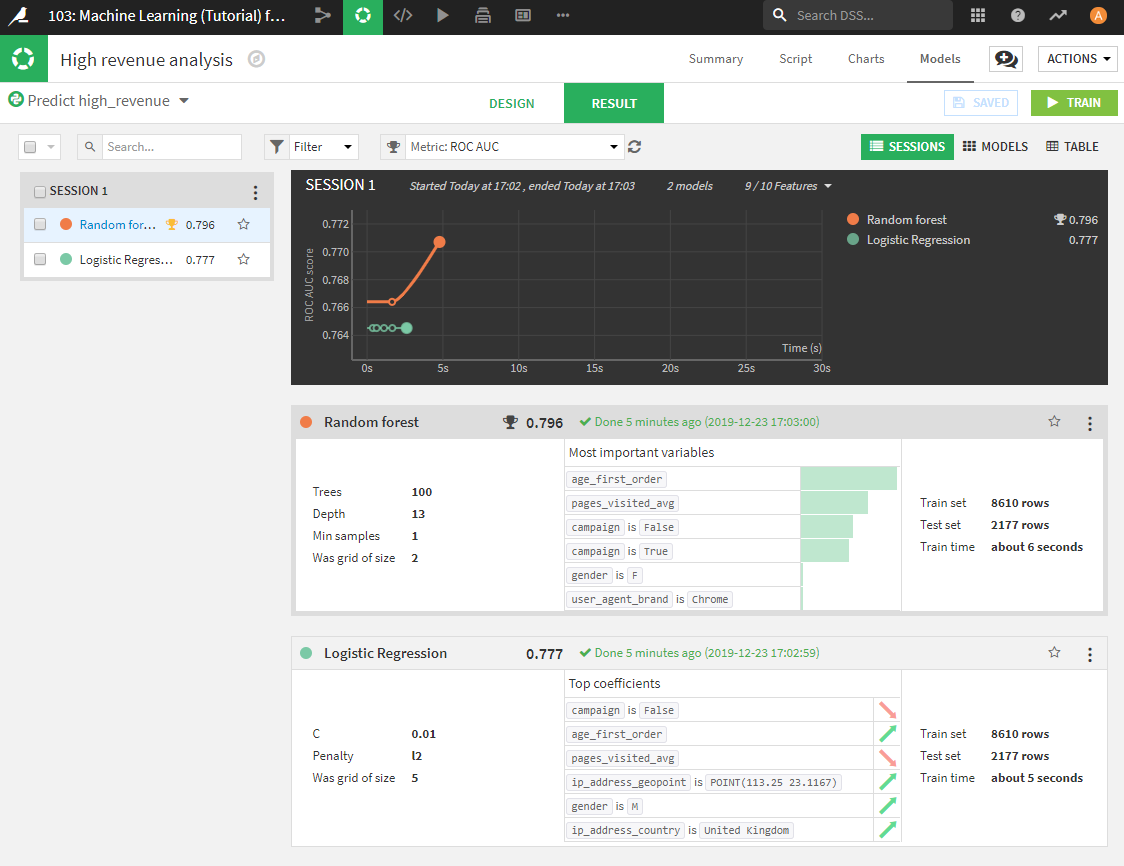Click the Logistic Regression result card title

click(385, 652)
